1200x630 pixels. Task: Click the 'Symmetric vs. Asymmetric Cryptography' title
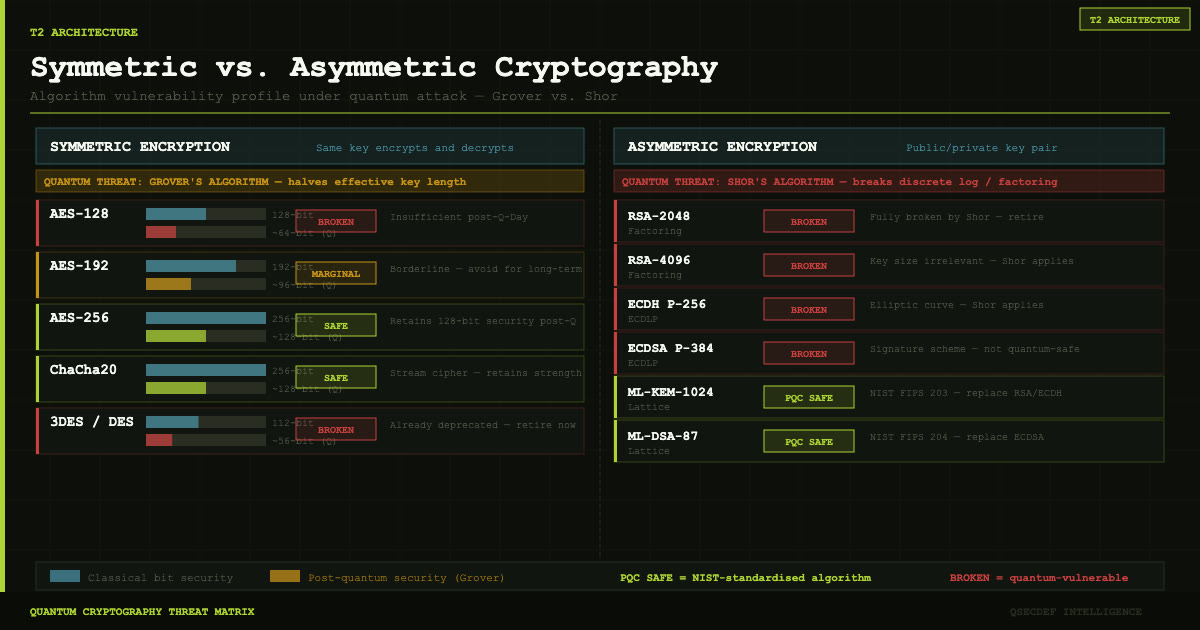tap(374, 68)
